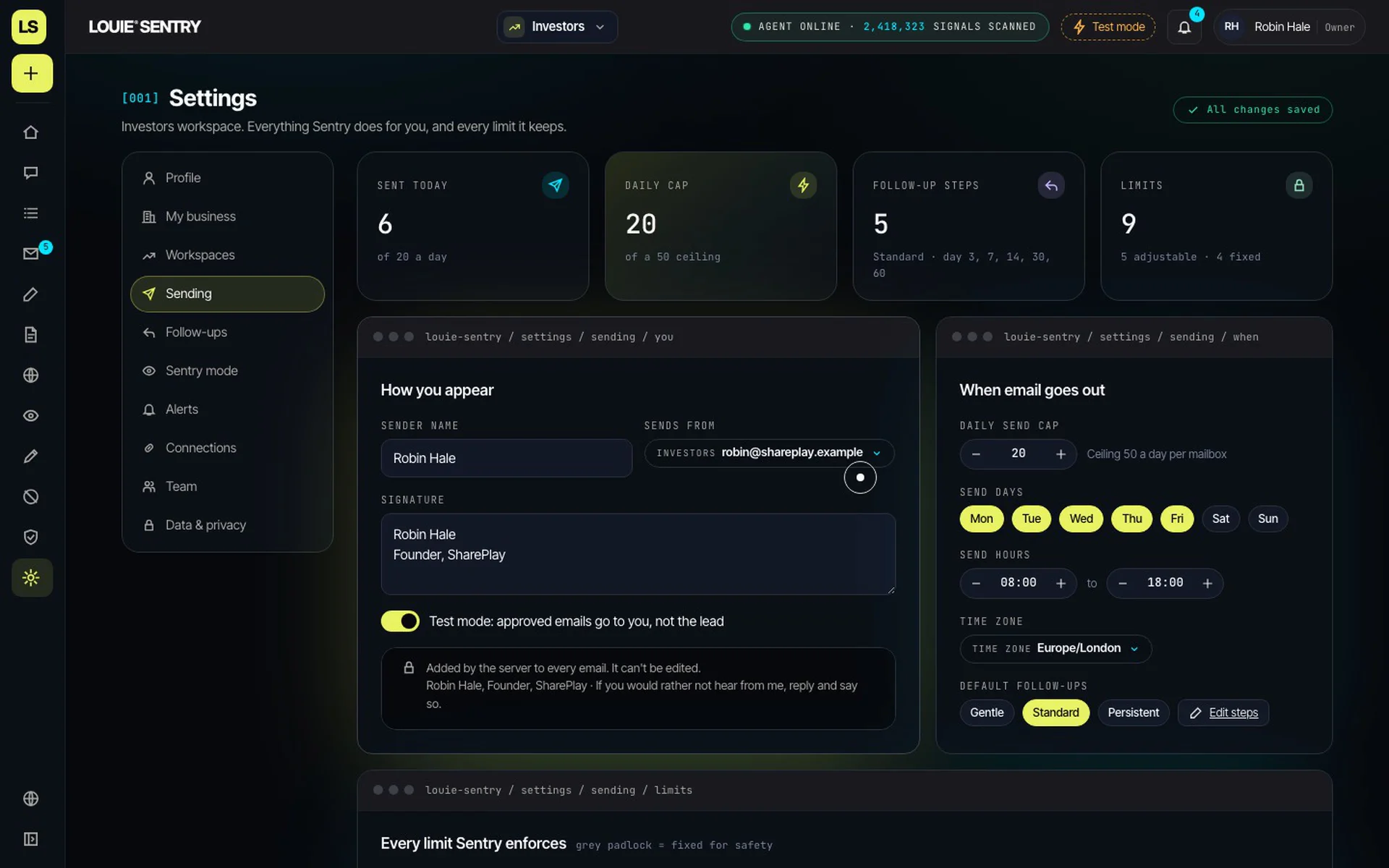Decrease send start hour 08:00 with minus
The width and height of the screenshot is (1389, 868).
[976, 583]
